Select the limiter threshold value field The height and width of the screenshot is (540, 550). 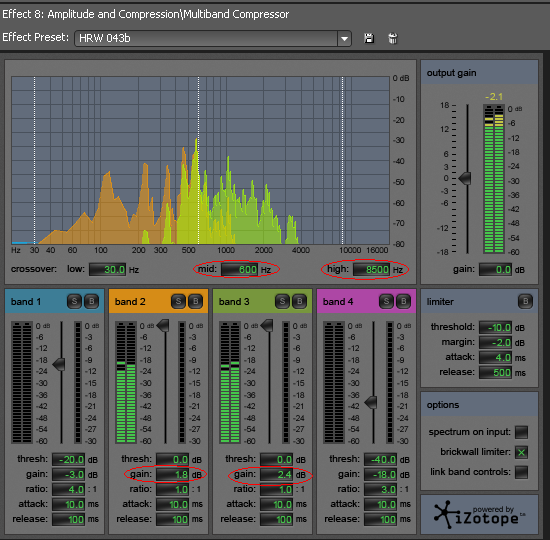tap(495, 328)
